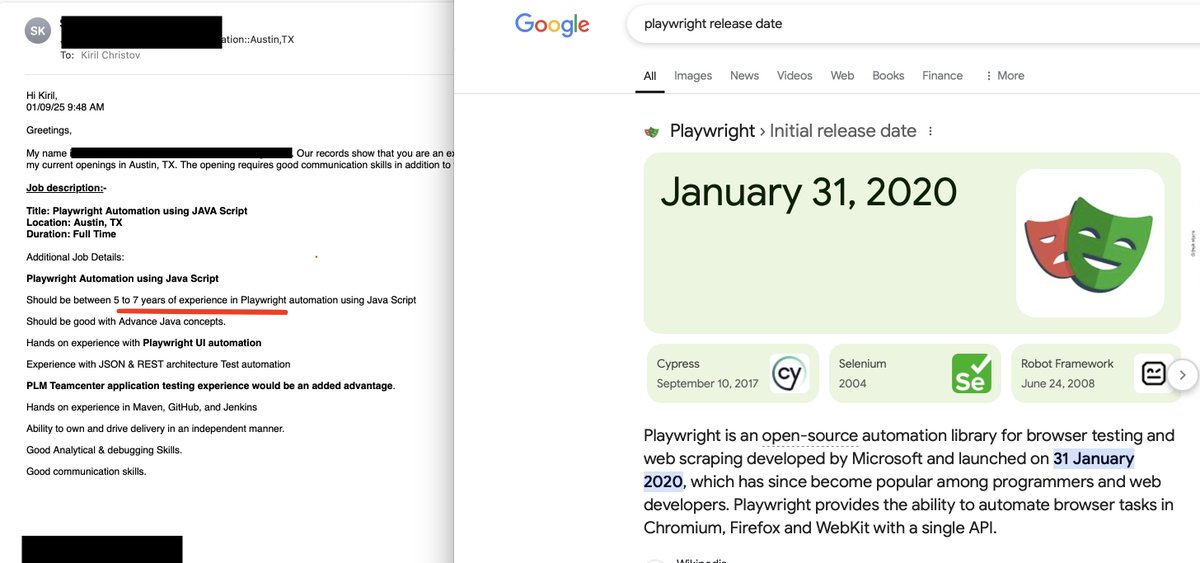
Task: Switch to the Web tab
Action: [x=842, y=76]
